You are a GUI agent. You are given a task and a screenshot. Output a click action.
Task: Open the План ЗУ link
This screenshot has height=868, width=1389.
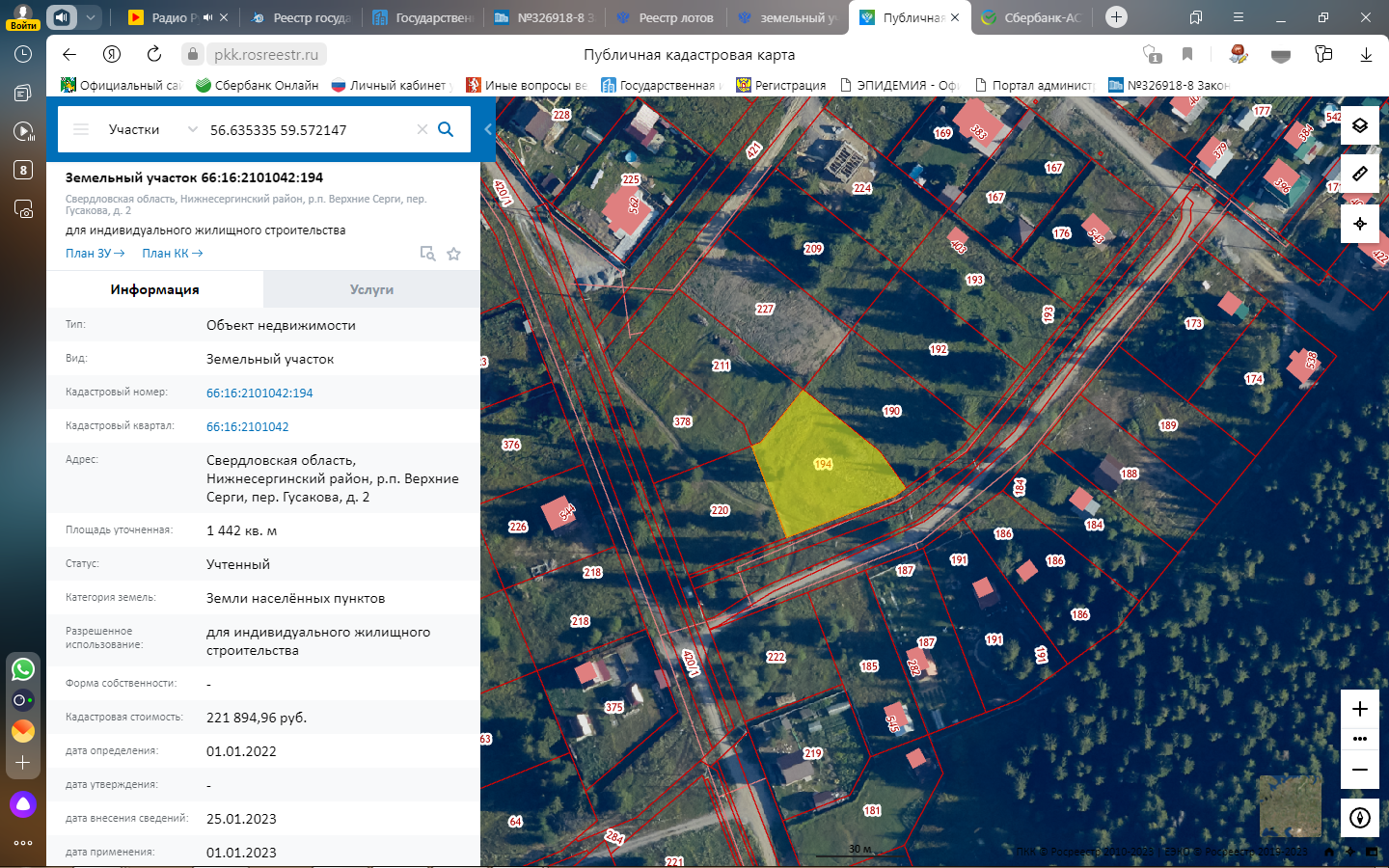[x=95, y=254]
